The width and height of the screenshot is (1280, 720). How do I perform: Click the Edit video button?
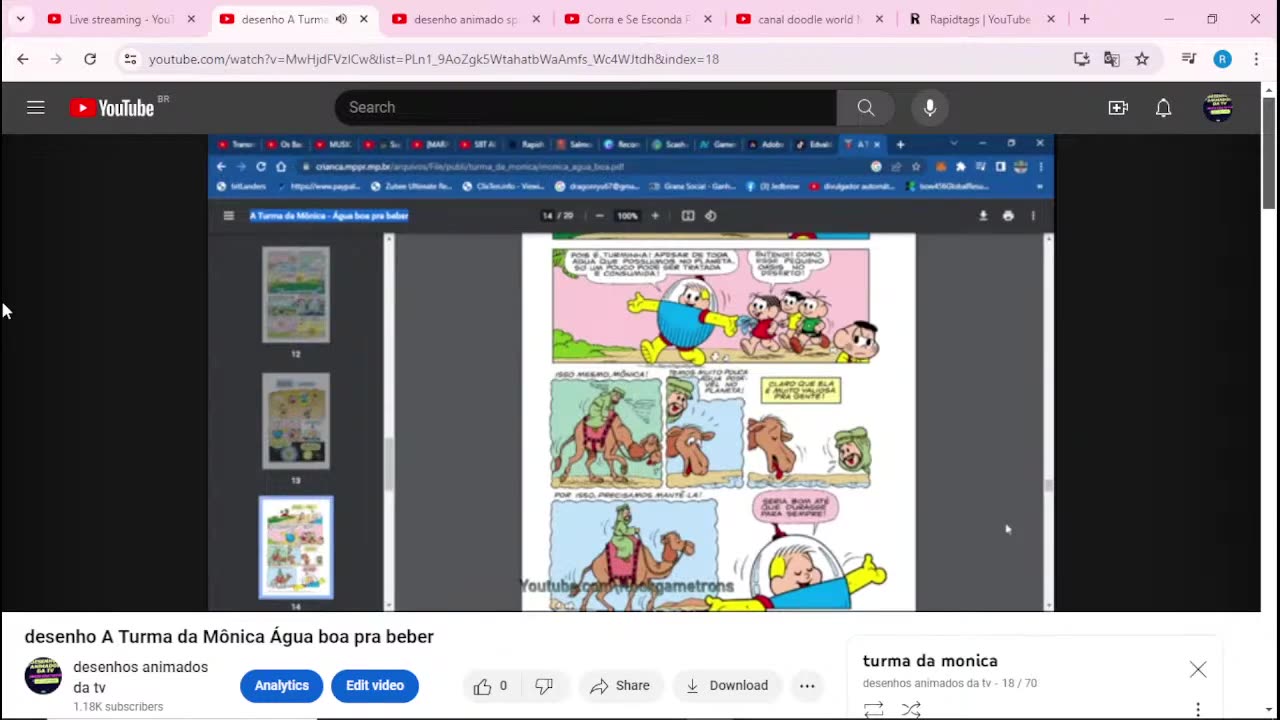click(375, 686)
